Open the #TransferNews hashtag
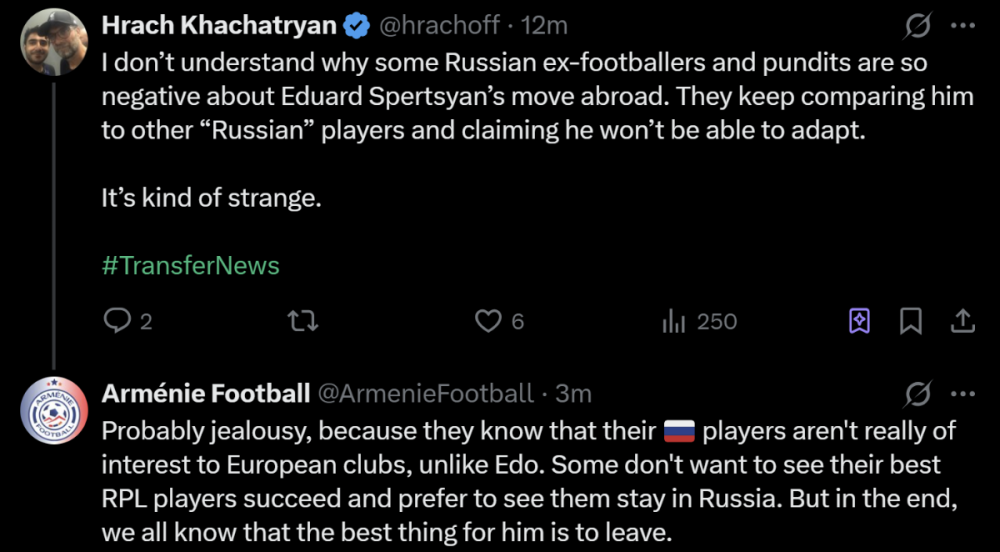Image resolution: width=1000 pixels, height=552 pixels. tap(190, 265)
